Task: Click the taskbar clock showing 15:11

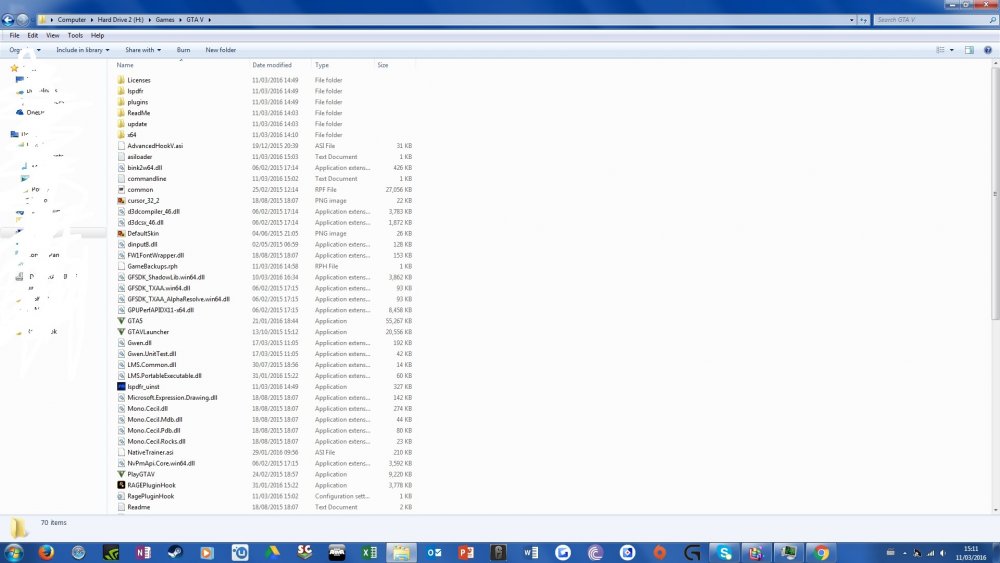Action: tap(970, 553)
